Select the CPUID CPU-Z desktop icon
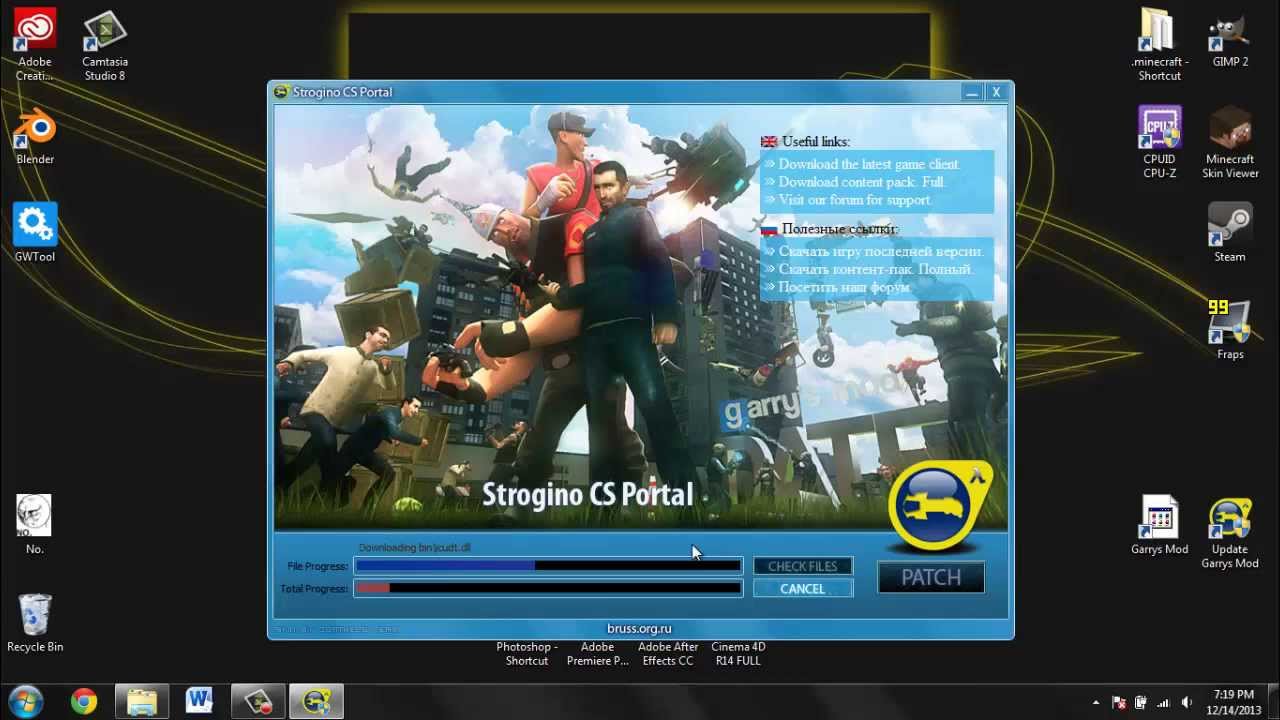The height and width of the screenshot is (720, 1280). pos(1160,142)
